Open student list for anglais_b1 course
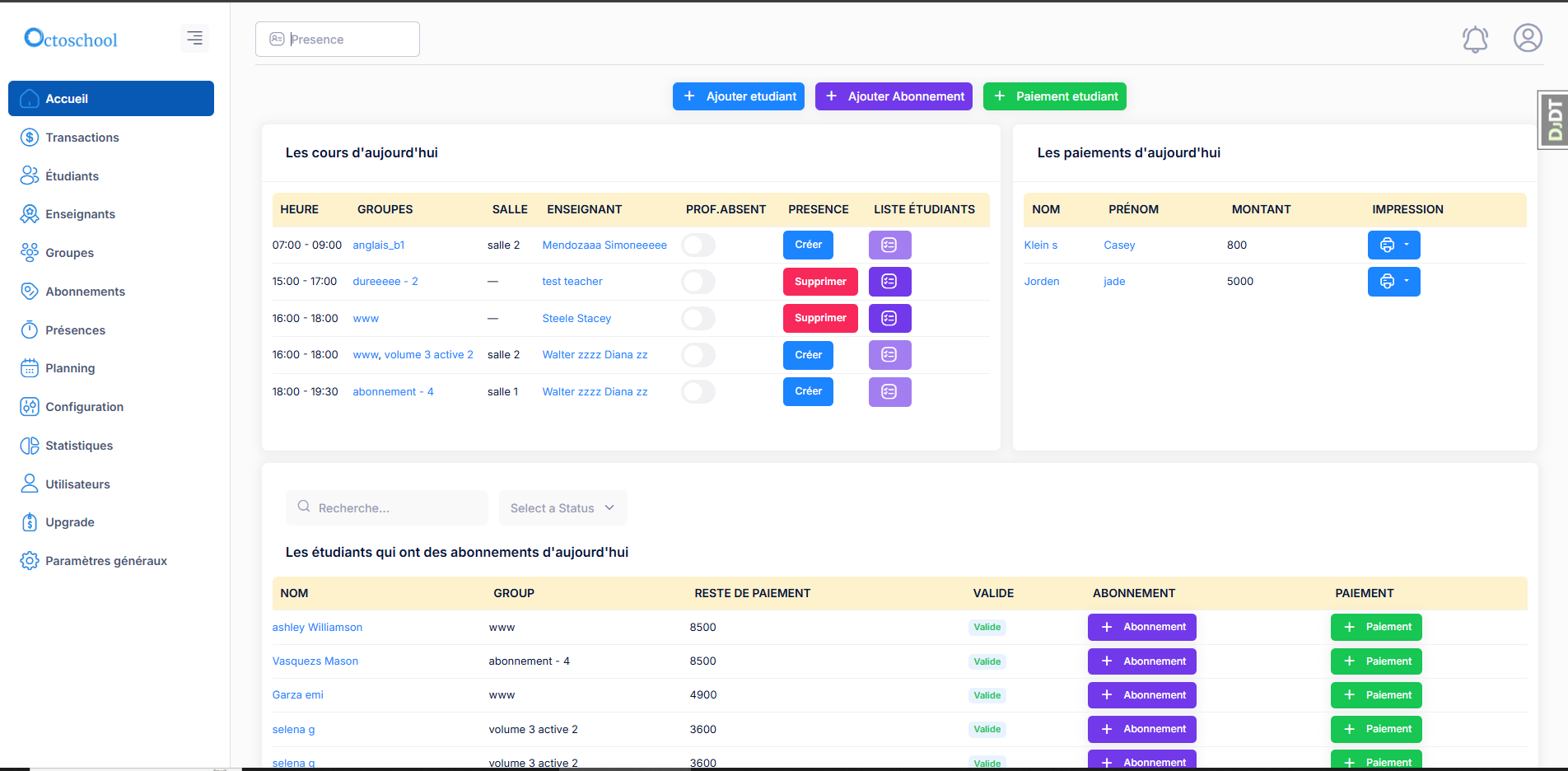Image resolution: width=1568 pixels, height=771 pixels. pos(889,245)
